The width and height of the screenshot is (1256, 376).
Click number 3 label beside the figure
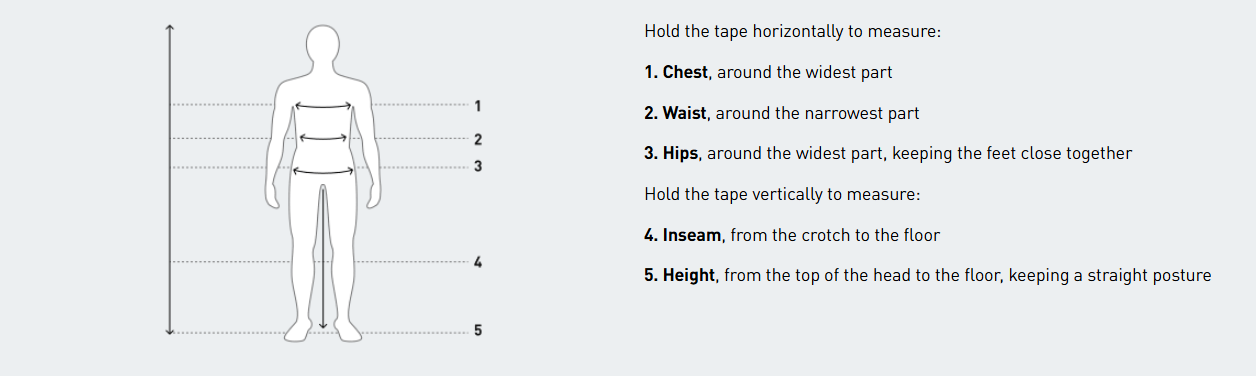point(478,166)
